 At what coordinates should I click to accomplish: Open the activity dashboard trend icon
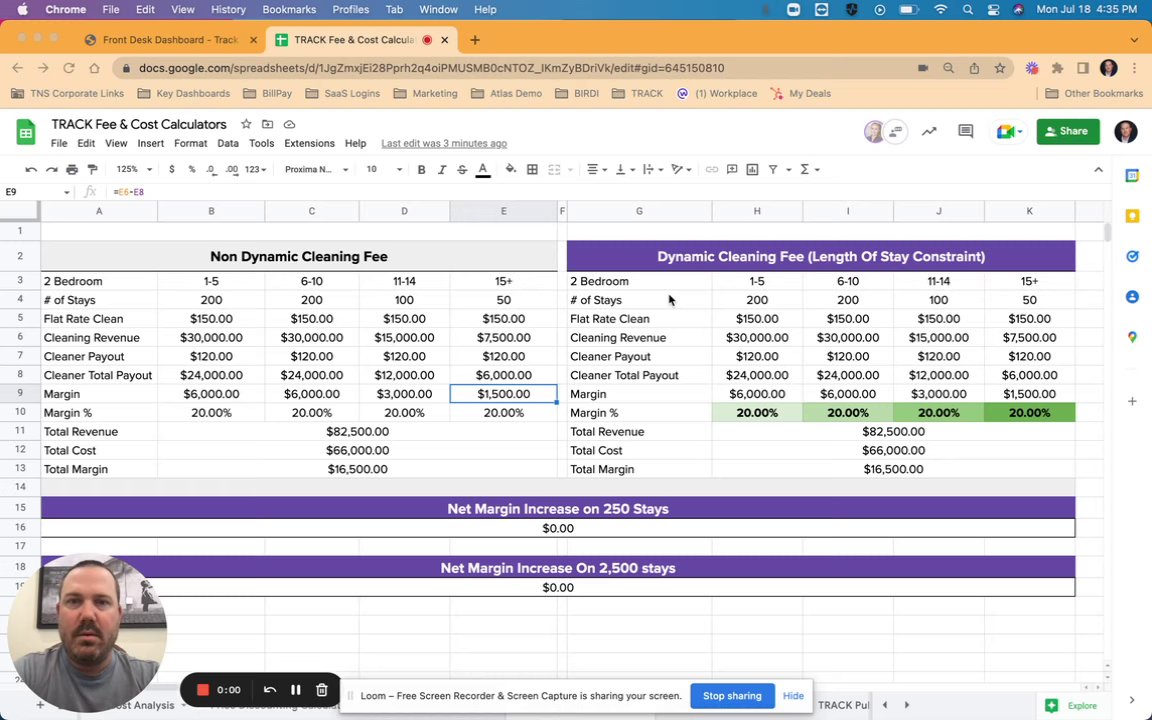pyautogui.click(x=929, y=132)
